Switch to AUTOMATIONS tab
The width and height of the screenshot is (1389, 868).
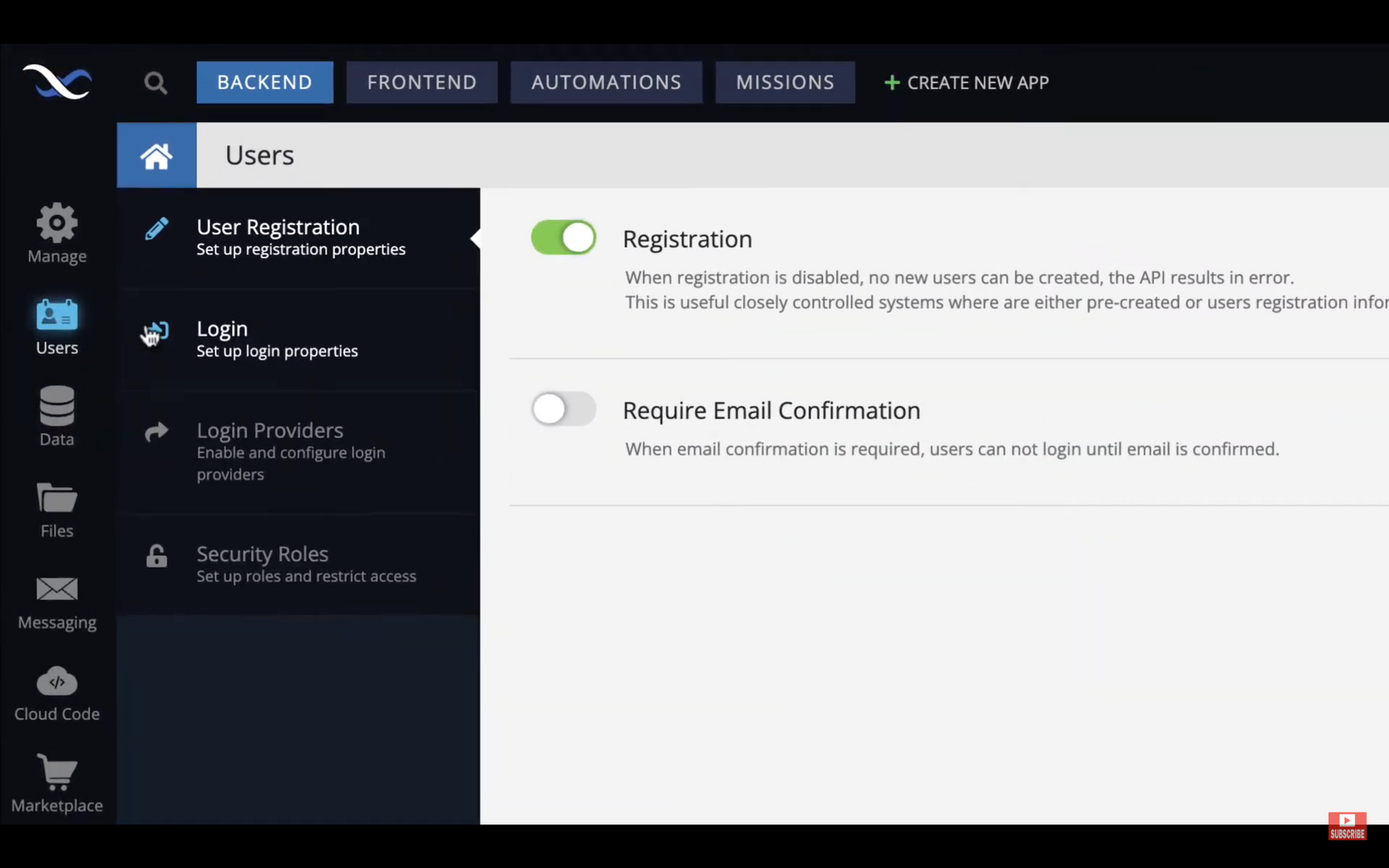tap(606, 83)
